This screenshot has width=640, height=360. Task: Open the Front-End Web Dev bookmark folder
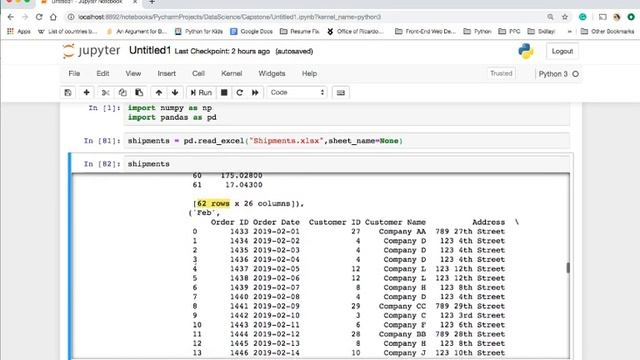coord(425,31)
